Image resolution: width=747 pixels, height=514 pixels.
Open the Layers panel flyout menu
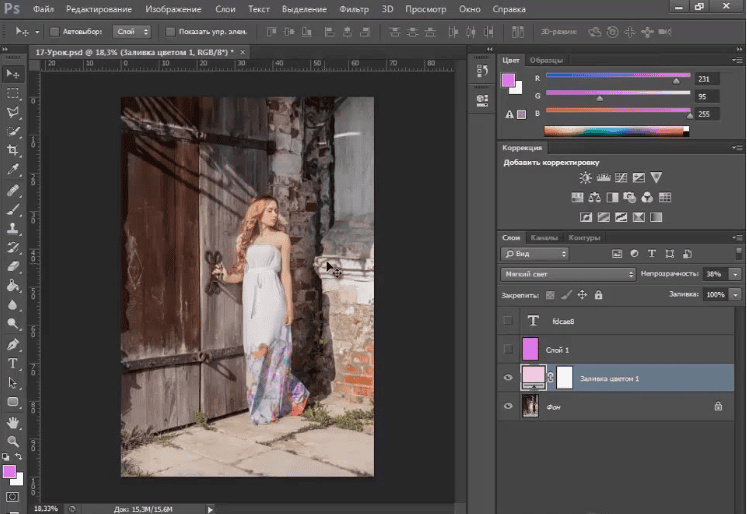(737, 238)
